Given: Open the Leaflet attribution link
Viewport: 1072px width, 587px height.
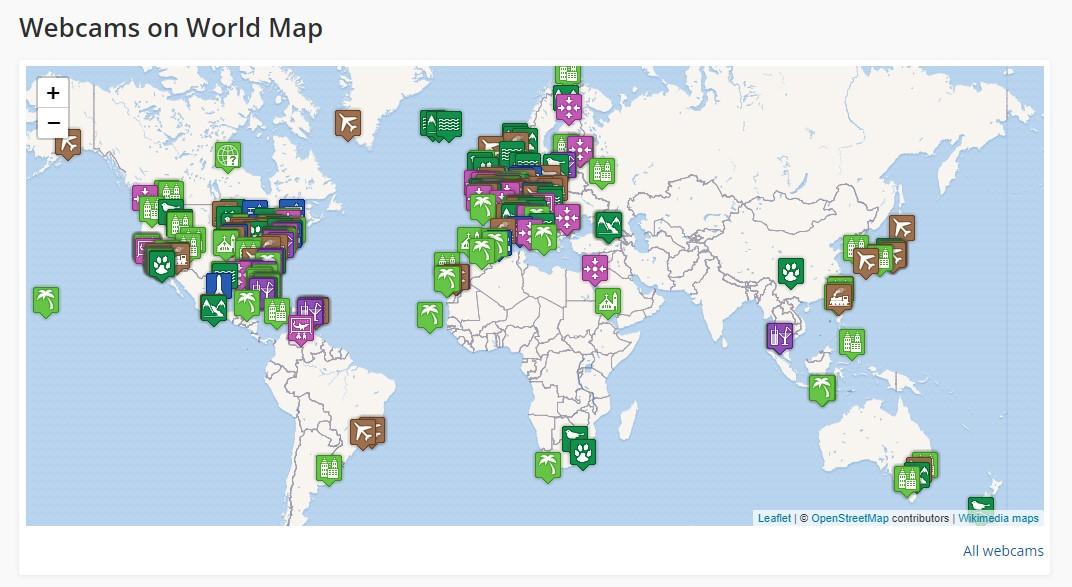Looking at the screenshot, I should pyautogui.click(x=774, y=518).
